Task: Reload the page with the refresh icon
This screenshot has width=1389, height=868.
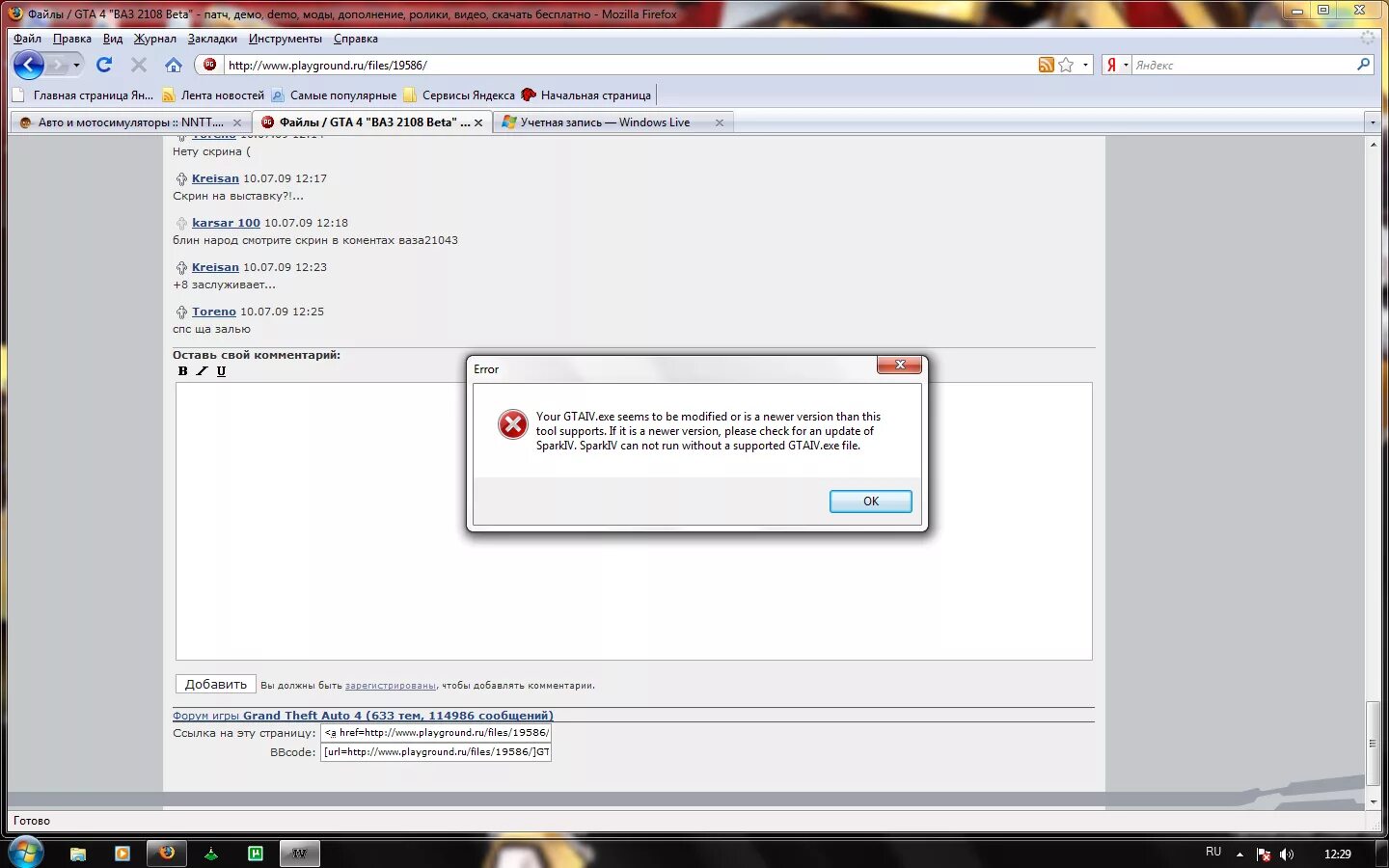Action: pyautogui.click(x=104, y=65)
